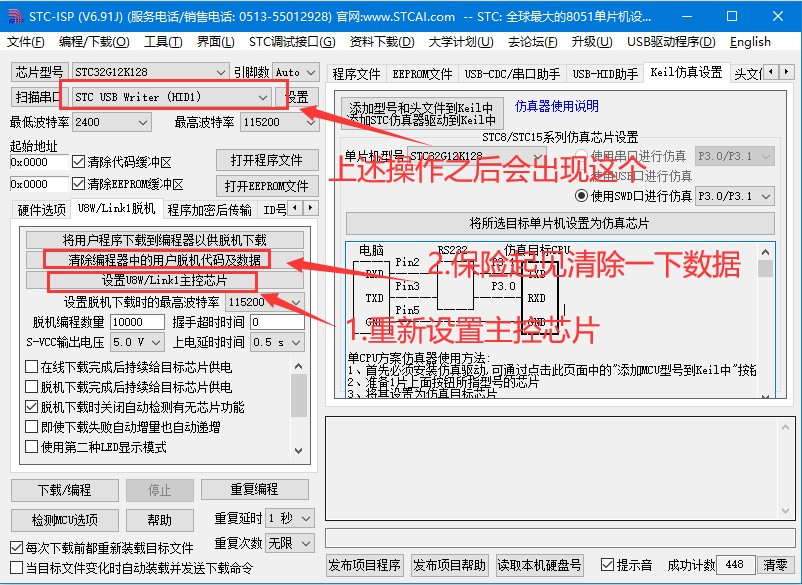Switch to the 程序加密后传输 tab
The height and width of the screenshot is (585, 802).
tap(210, 210)
